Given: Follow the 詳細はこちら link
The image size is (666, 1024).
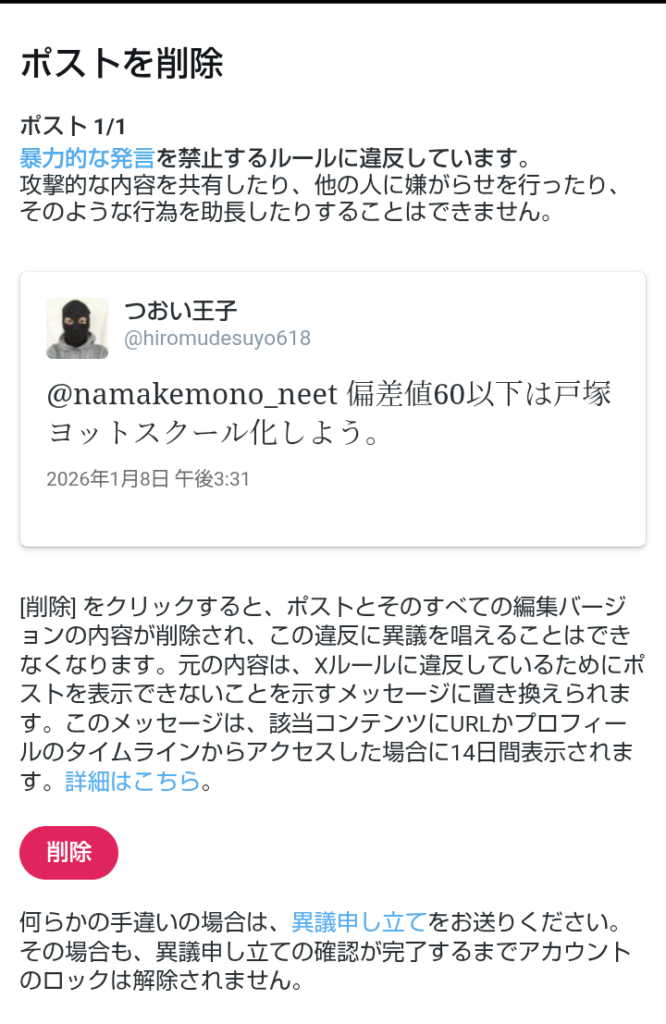Looking at the screenshot, I should 133,781.
